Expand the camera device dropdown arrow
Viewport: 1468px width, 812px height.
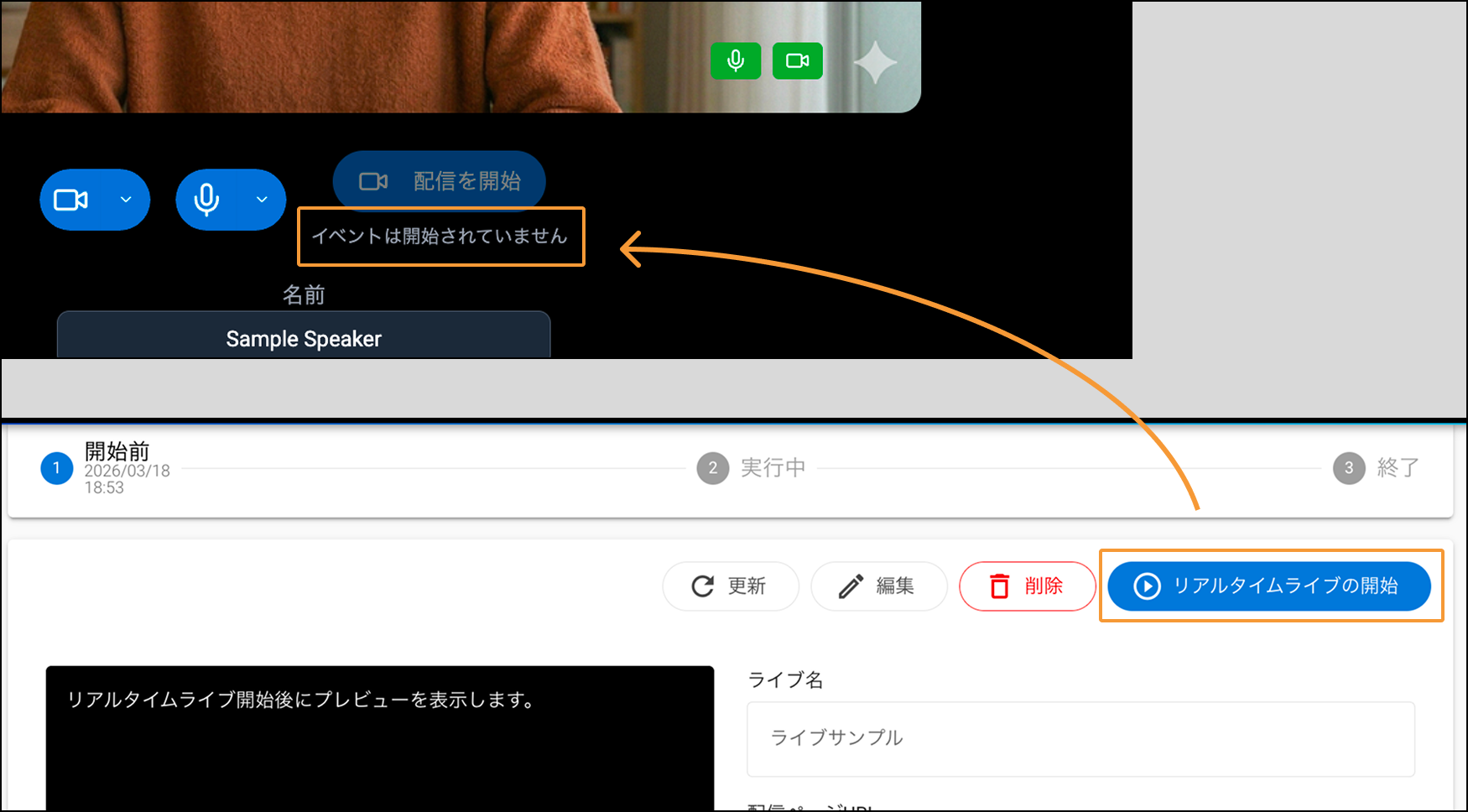(x=126, y=200)
